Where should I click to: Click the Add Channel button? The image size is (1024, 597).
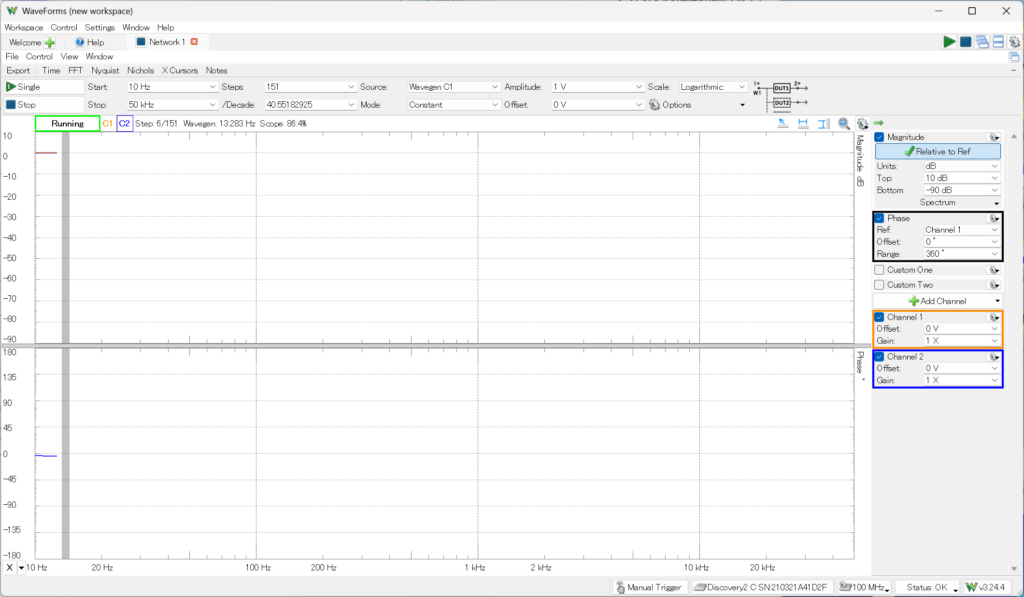(936, 301)
